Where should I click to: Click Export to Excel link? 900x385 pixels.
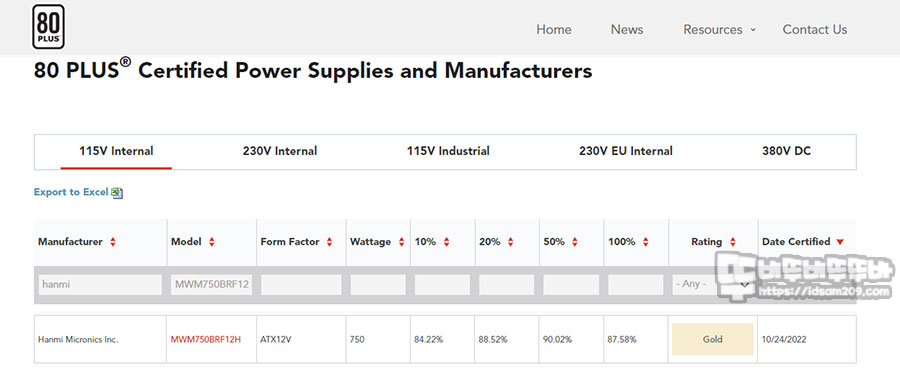pyautogui.click(x=71, y=192)
